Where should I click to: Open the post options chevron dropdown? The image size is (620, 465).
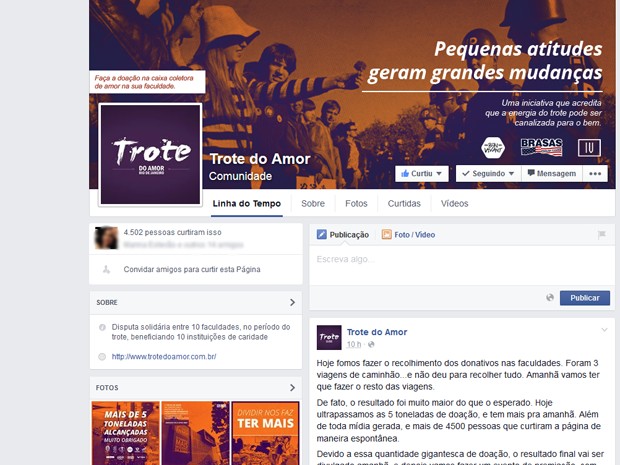604,330
